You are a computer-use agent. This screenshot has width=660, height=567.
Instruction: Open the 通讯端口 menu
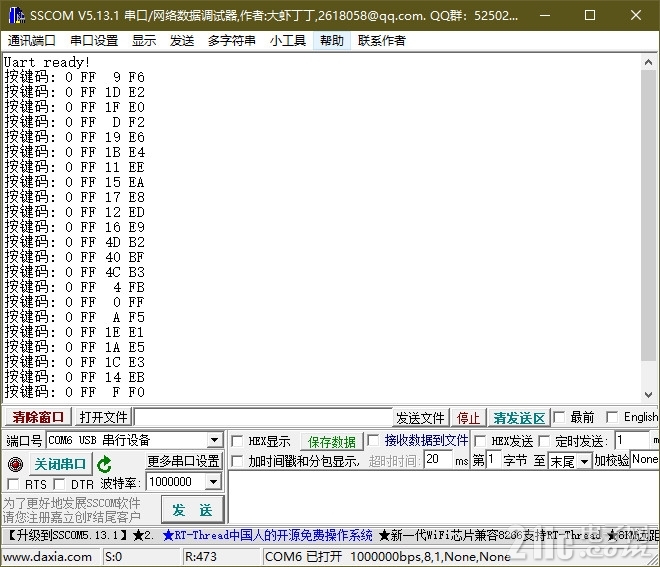coord(32,41)
